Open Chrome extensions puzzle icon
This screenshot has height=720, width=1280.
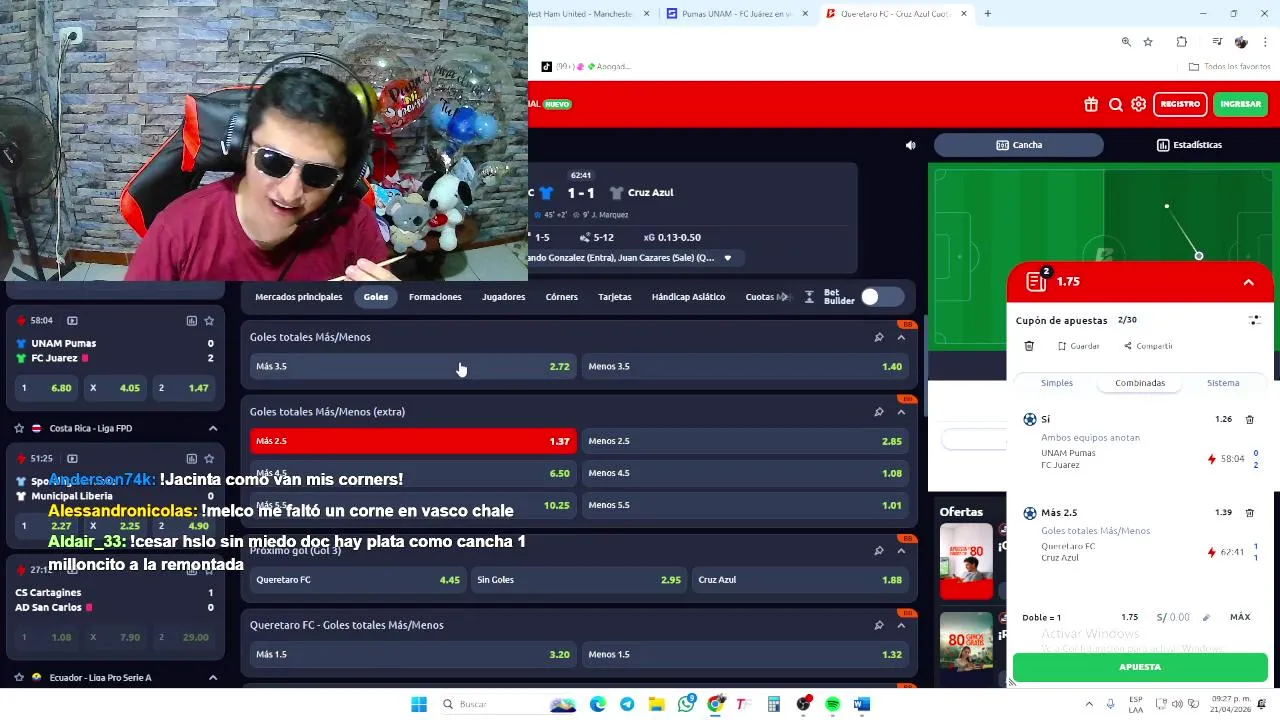click(x=1182, y=42)
